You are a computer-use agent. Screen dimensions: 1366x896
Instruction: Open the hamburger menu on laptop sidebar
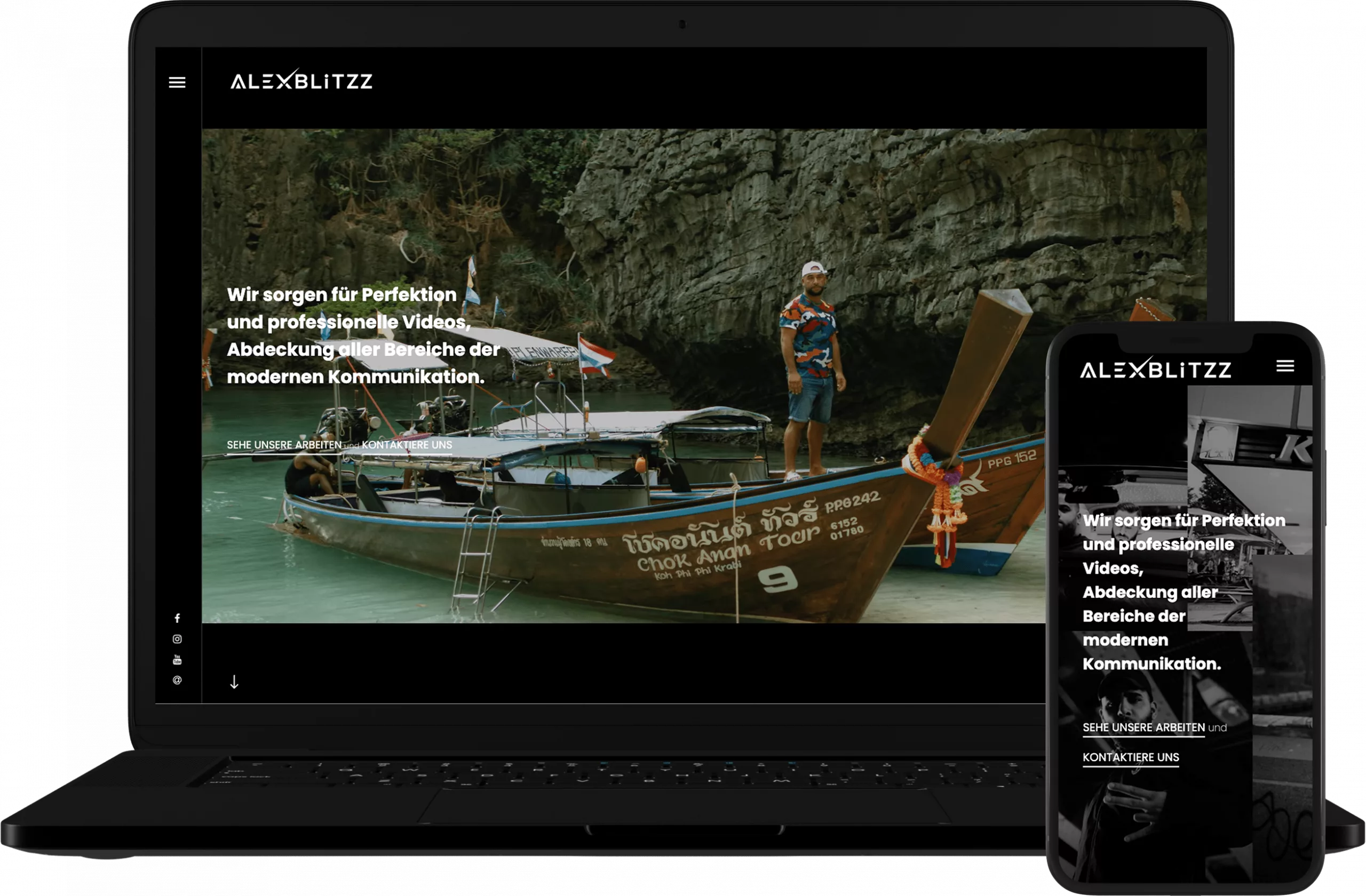click(177, 83)
